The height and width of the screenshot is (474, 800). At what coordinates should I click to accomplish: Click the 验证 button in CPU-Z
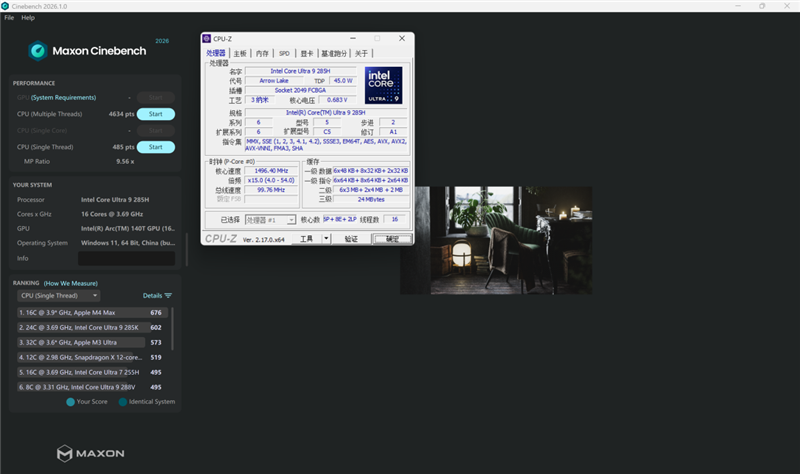click(x=351, y=239)
